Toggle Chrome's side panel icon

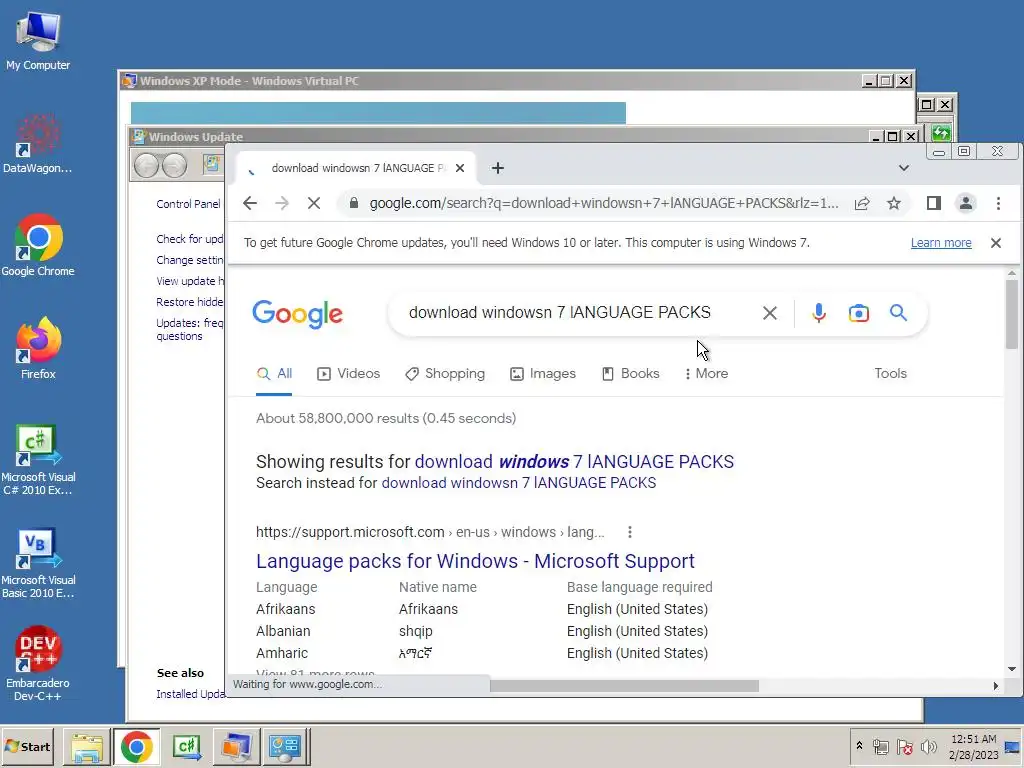click(934, 203)
